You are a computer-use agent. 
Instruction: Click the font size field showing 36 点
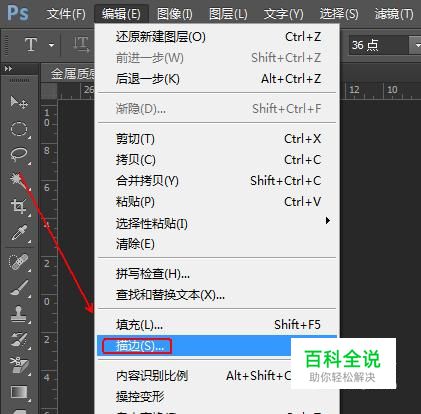click(379, 45)
